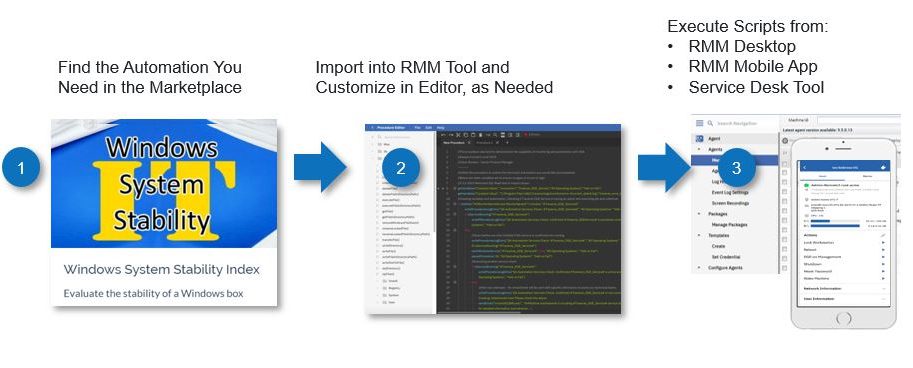Image resolution: width=913 pixels, height=368 pixels.
Task: Click the magnifier icon beside Search Navigation
Action: pyautogui.click(x=710, y=123)
